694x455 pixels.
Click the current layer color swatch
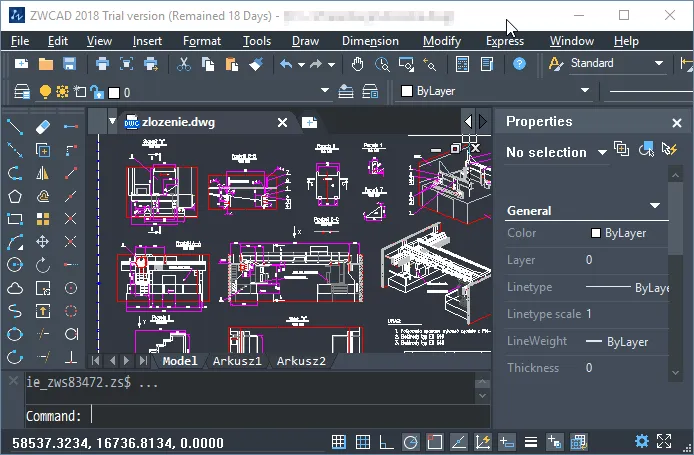click(114, 93)
